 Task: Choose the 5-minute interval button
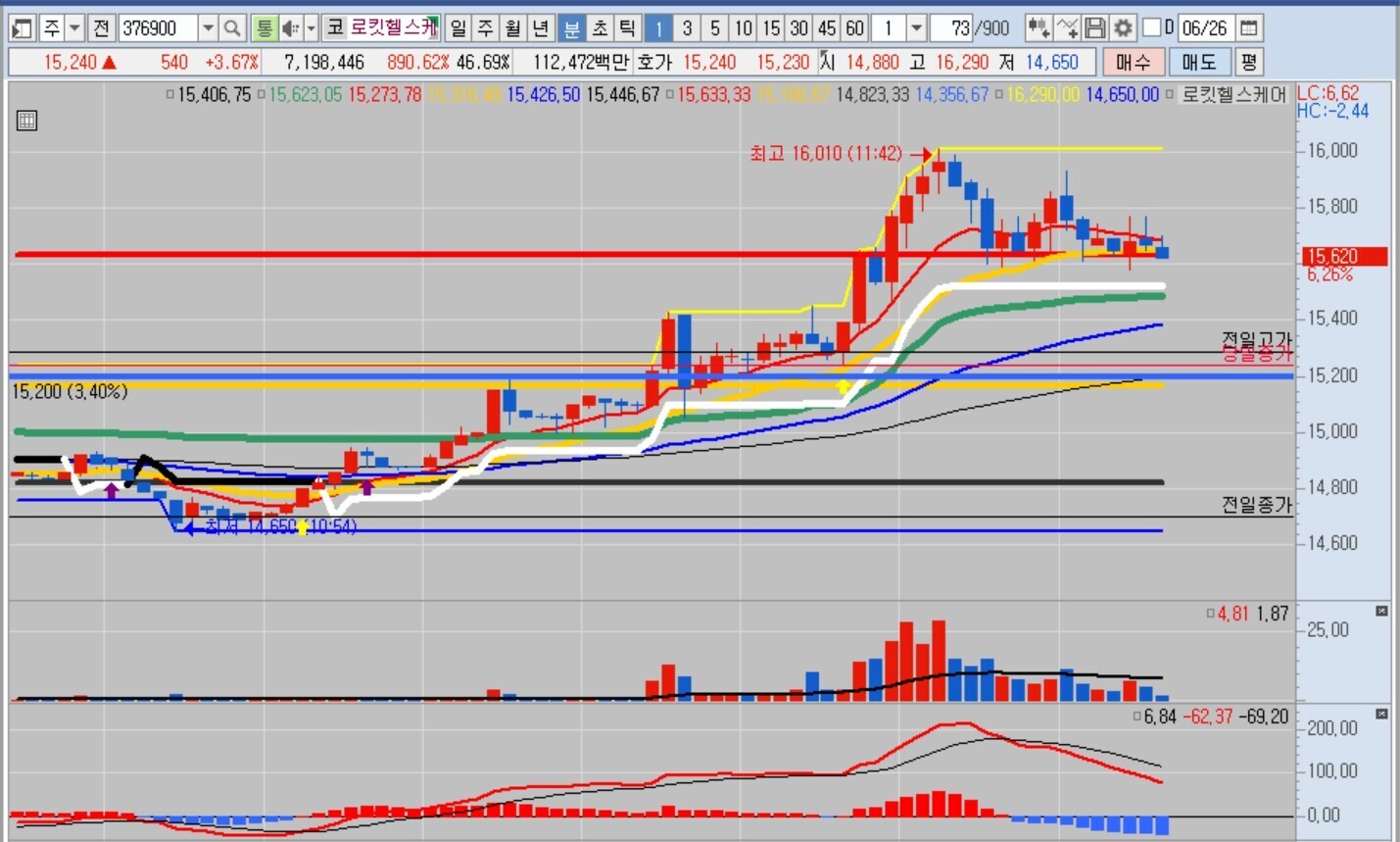point(715,27)
